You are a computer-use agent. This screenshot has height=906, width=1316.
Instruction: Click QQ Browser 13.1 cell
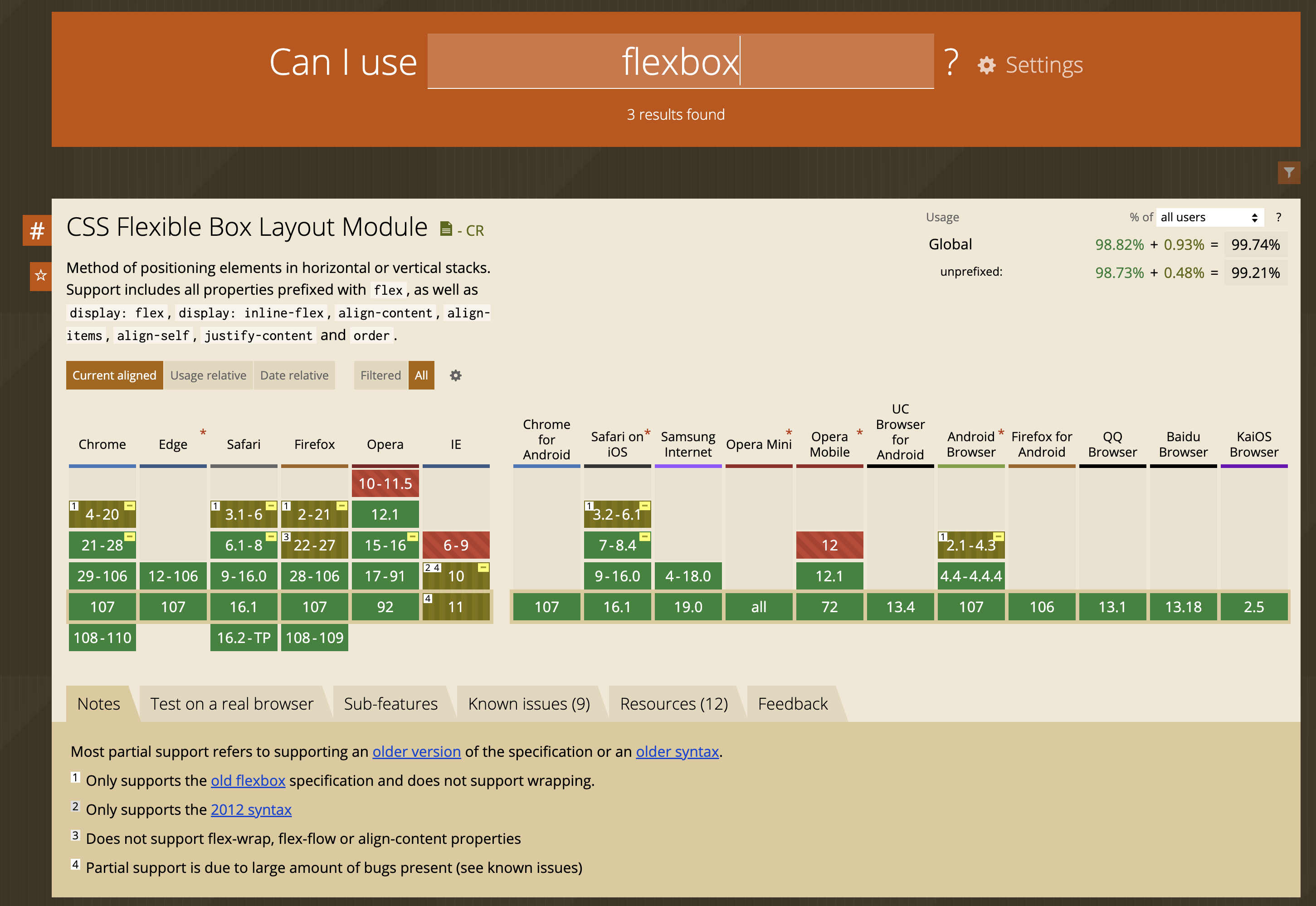1112,607
